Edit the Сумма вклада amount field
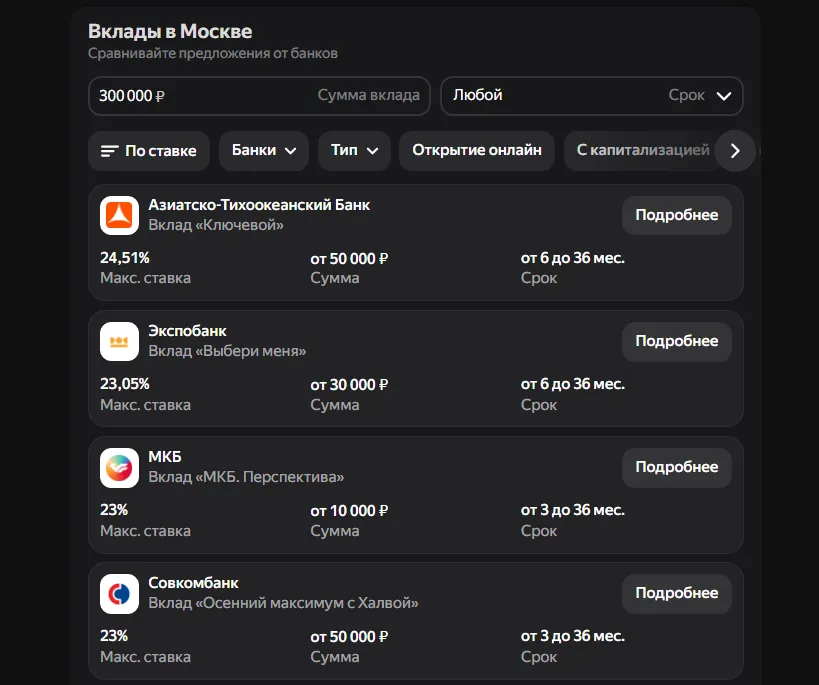Image resolution: width=819 pixels, height=685 pixels. [259, 96]
